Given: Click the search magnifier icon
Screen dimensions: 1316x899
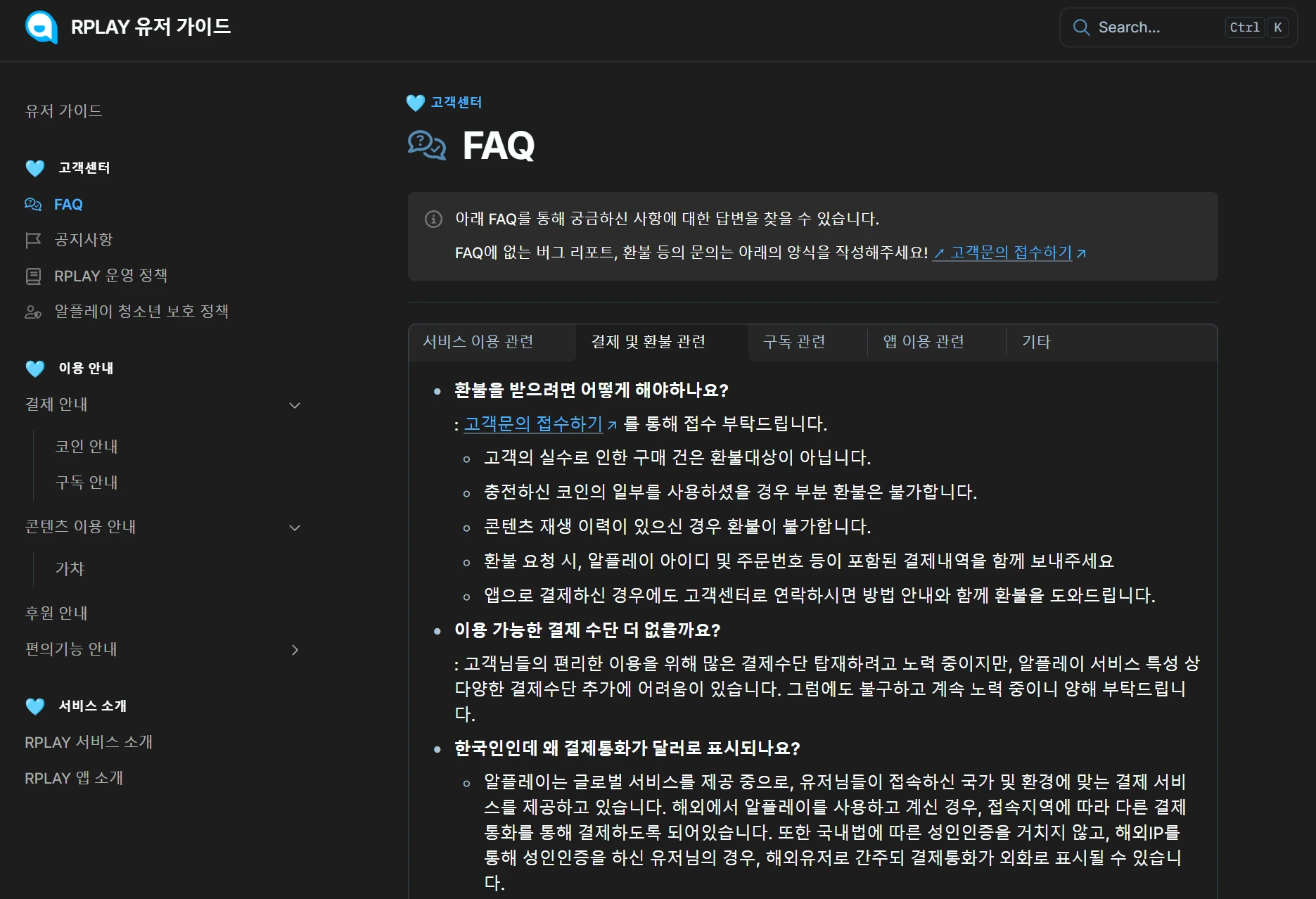Looking at the screenshot, I should coord(1081,27).
